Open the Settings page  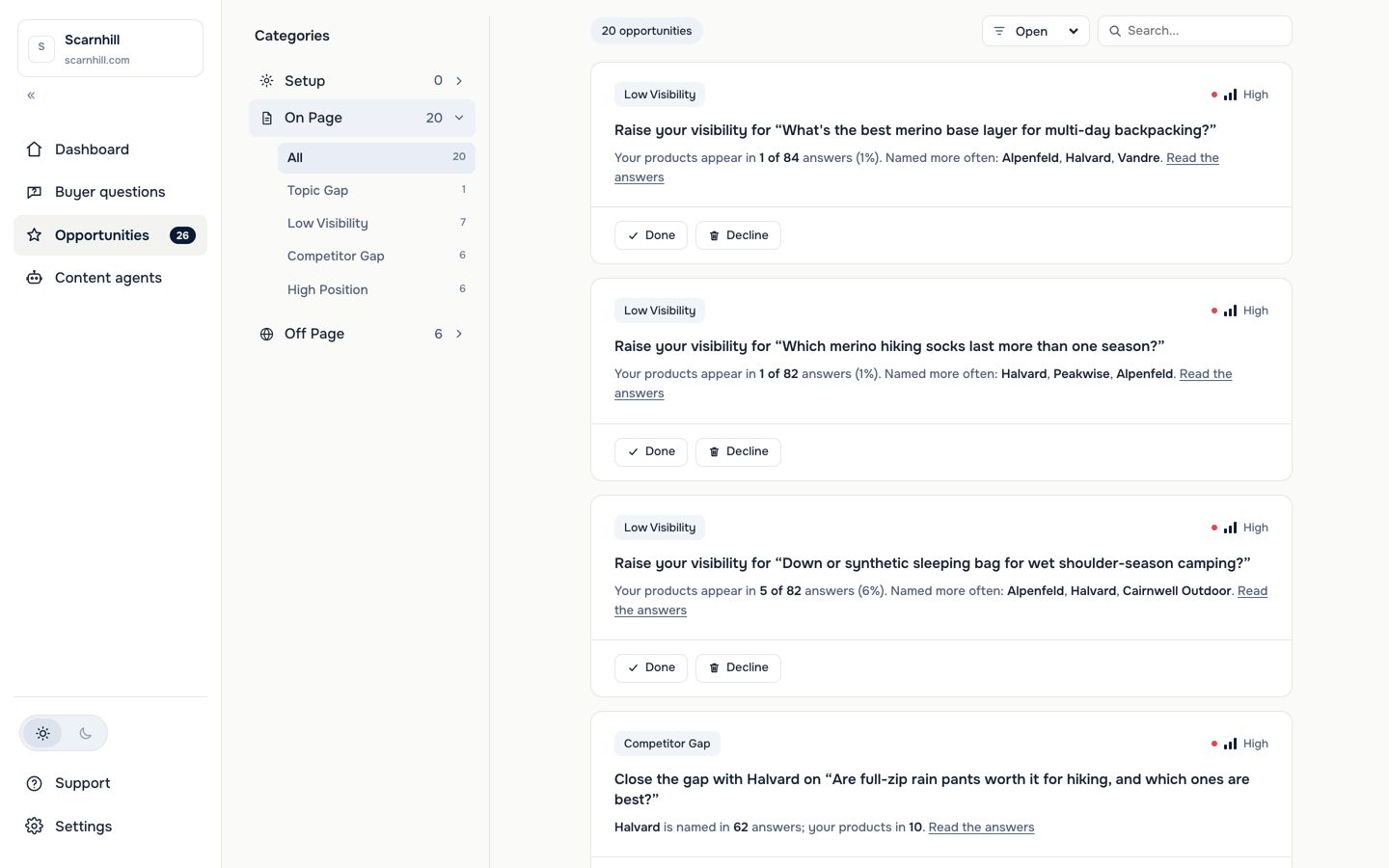tap(110, 827)
